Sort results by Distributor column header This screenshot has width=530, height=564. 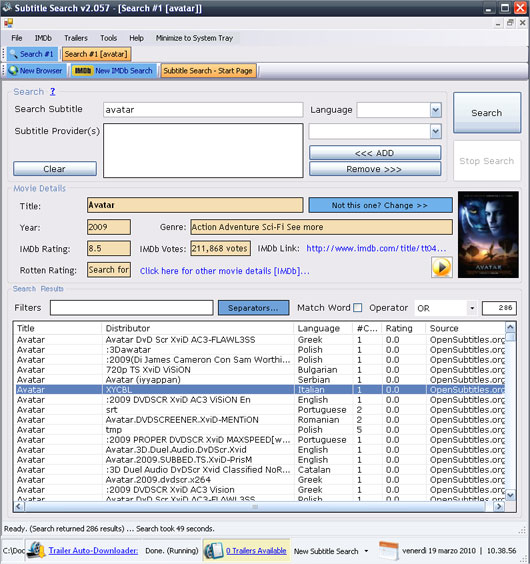tap(198, 328)
